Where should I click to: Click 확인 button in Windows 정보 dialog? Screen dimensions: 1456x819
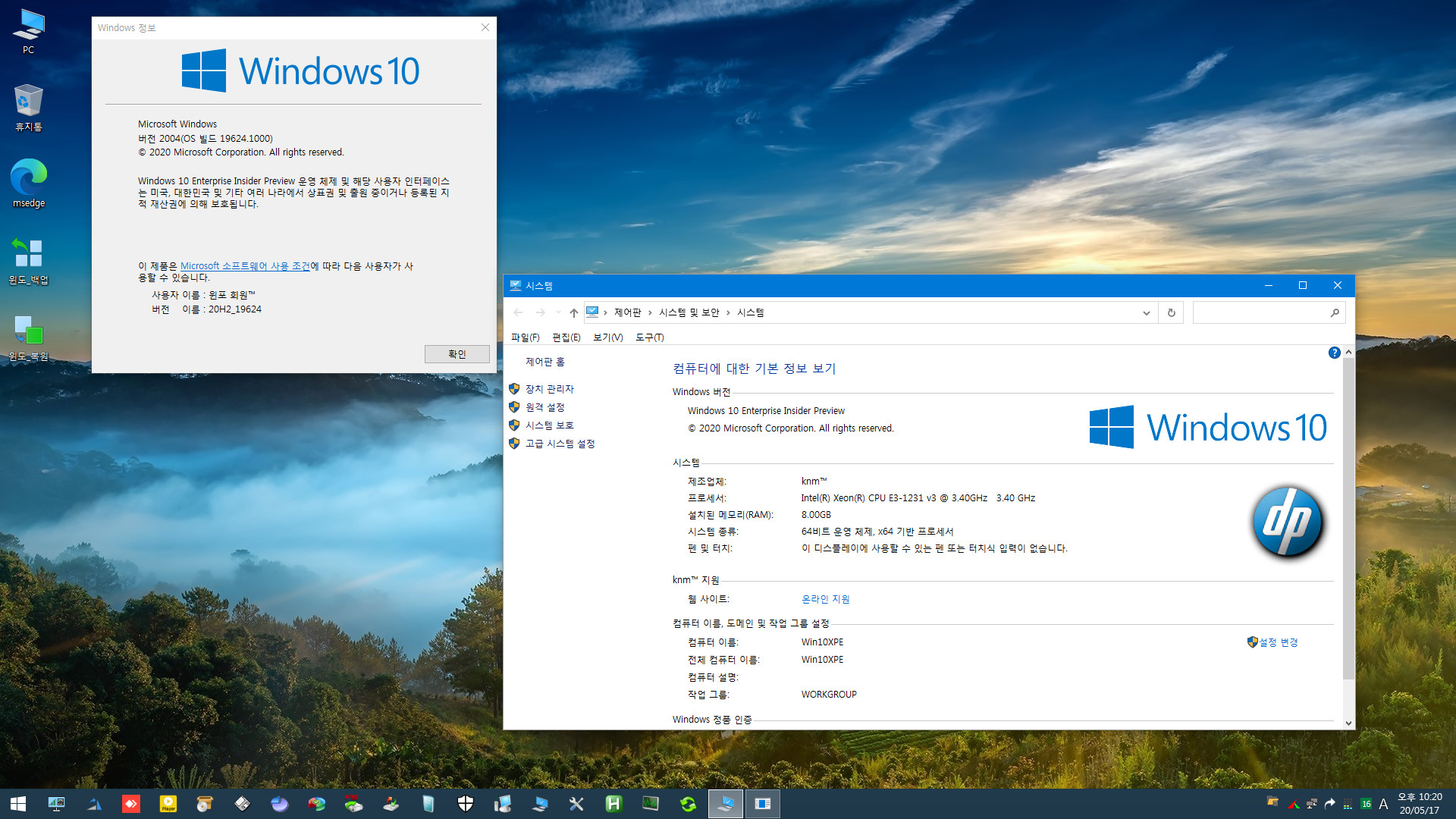(457, 354)
